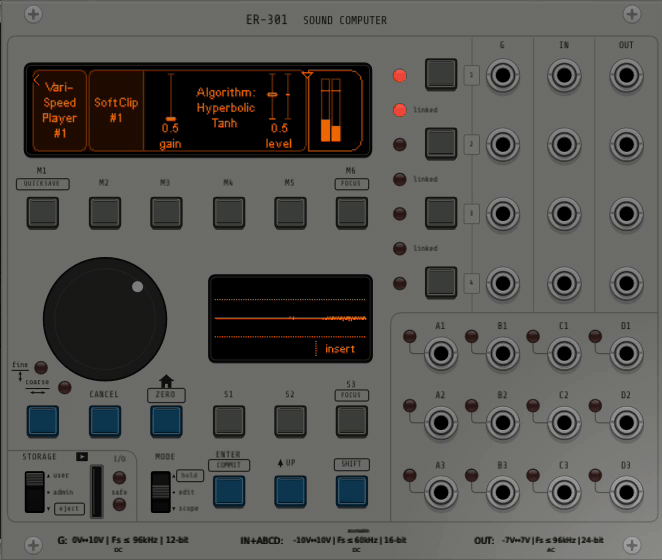Click the back chevron on the main display

coord(36,79)
